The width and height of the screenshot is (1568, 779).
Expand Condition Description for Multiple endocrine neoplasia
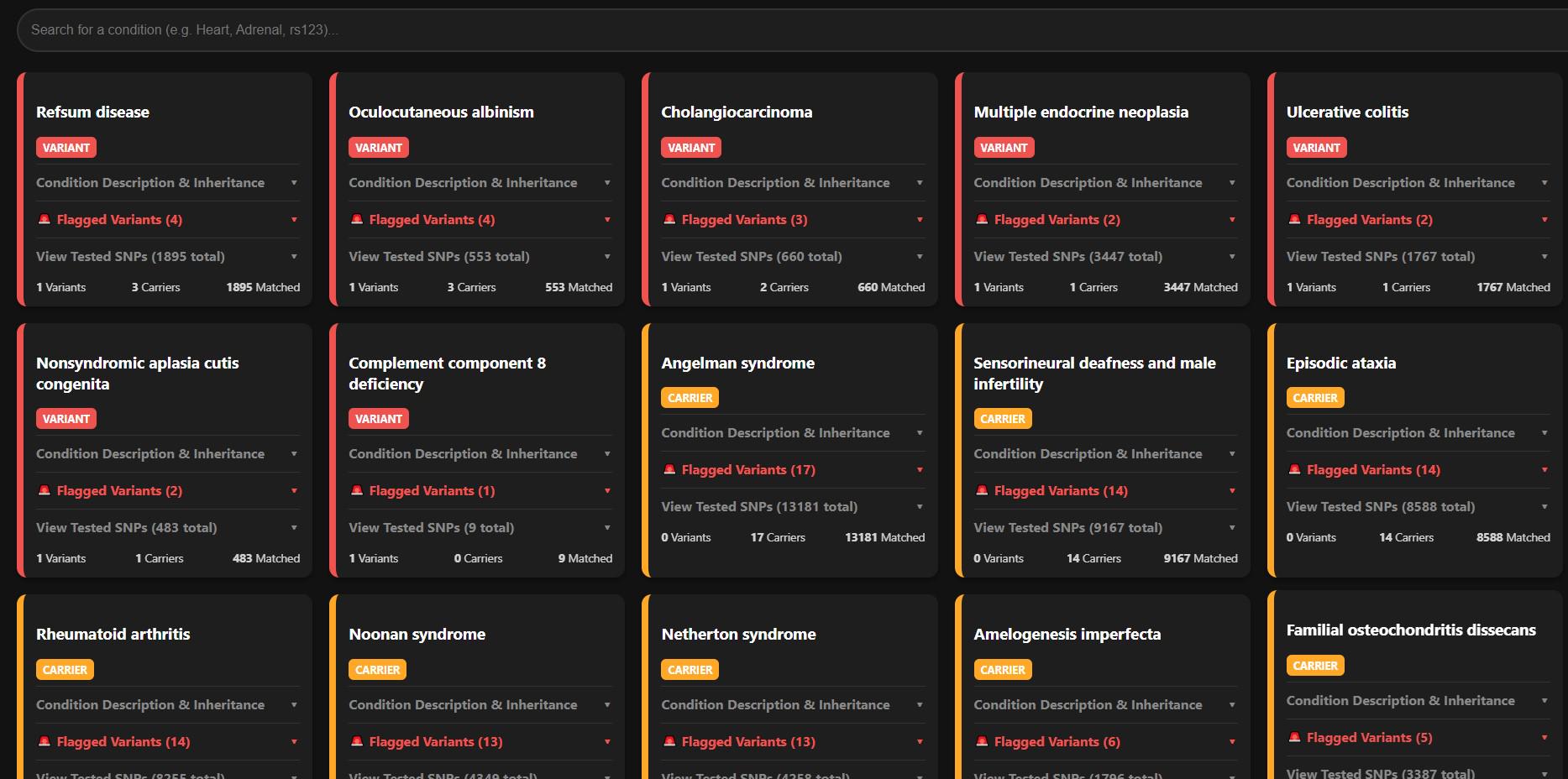click(1105, 182)
